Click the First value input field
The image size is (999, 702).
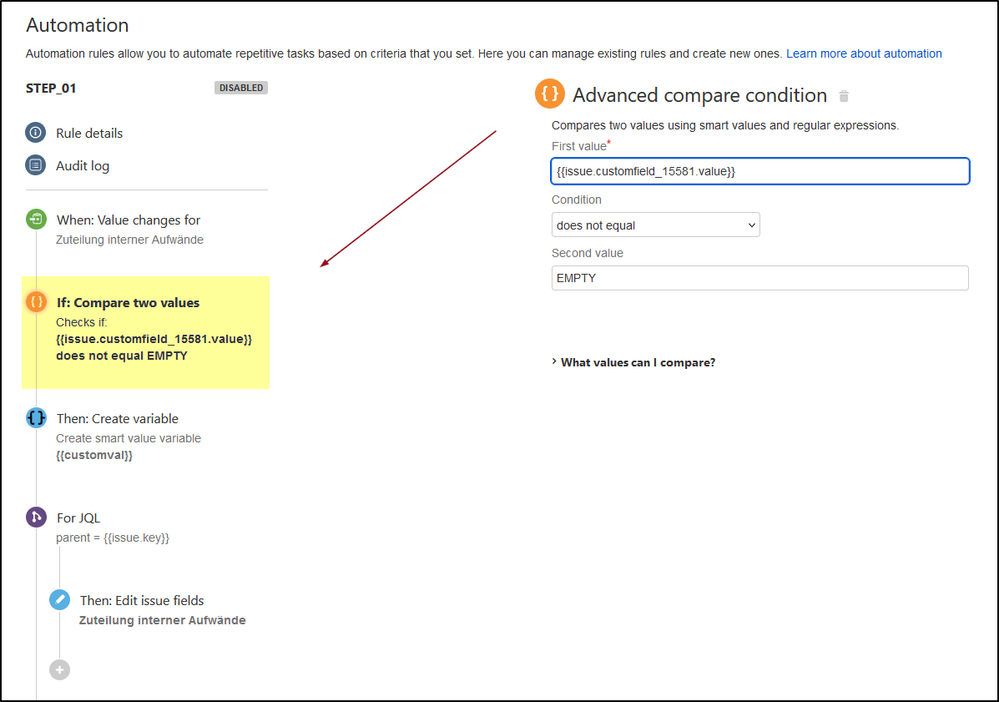pos(759,171)
